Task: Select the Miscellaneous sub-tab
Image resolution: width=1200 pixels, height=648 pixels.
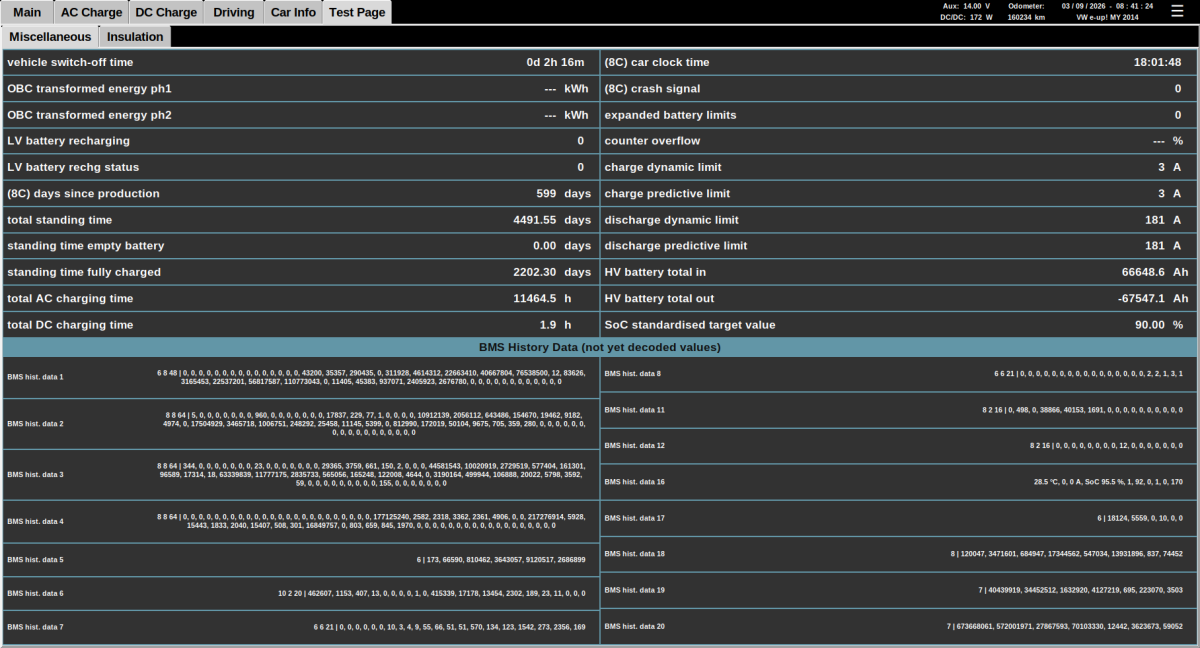Action: (x=50, y=36)
